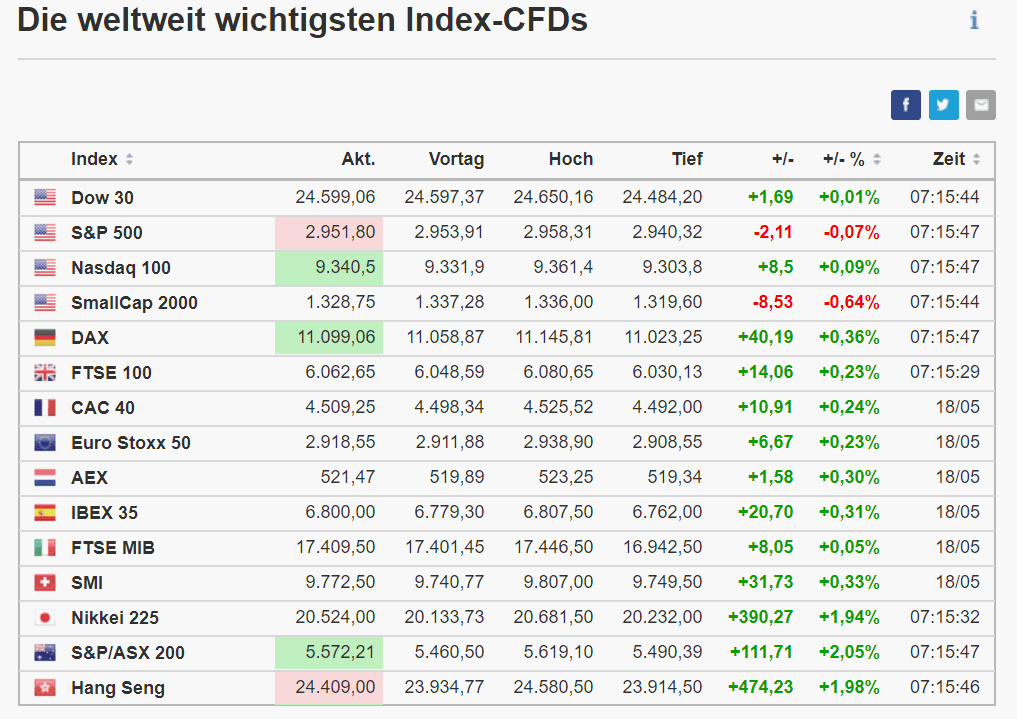Viewport: 1017px width, 719px height.
Task: Sort table by Zeit column arrows
Action: [976, 160]
